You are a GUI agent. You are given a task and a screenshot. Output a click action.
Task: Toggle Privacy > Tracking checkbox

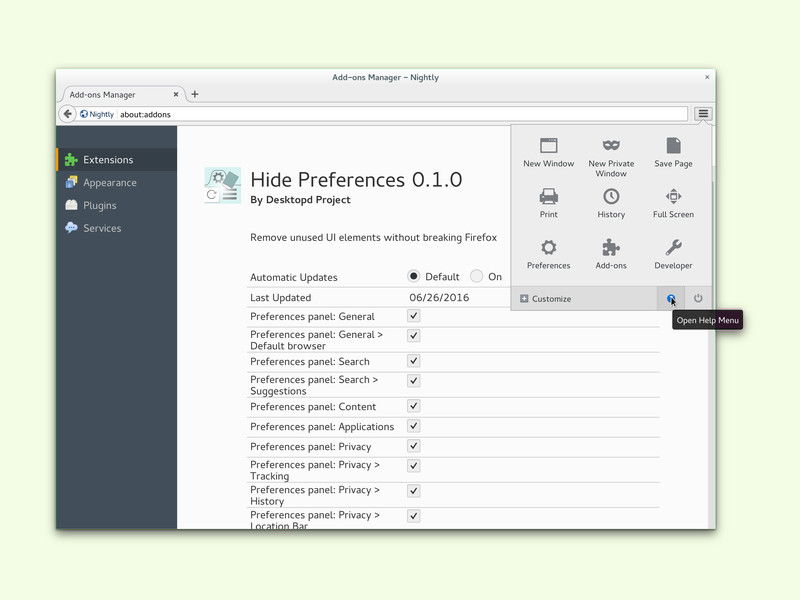tap(414, 466)
